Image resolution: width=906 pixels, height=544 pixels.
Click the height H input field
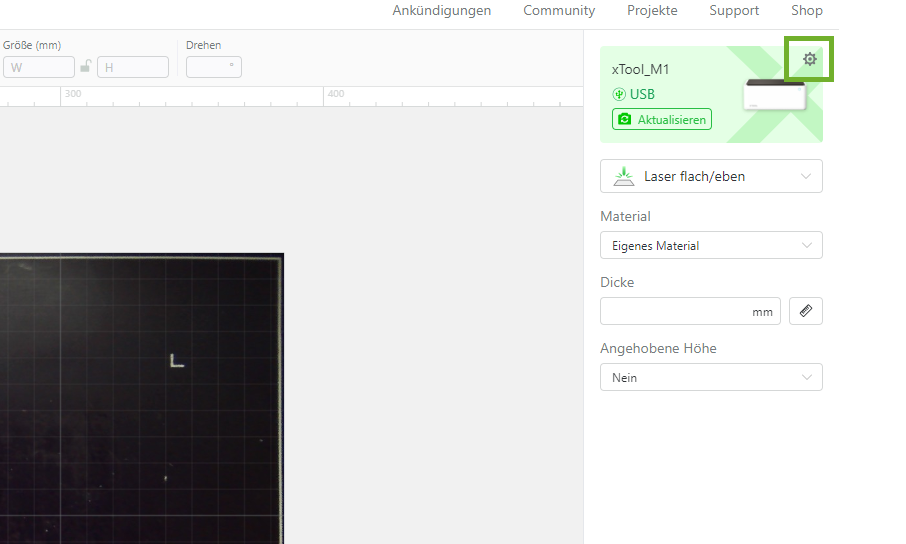[133, 67]
